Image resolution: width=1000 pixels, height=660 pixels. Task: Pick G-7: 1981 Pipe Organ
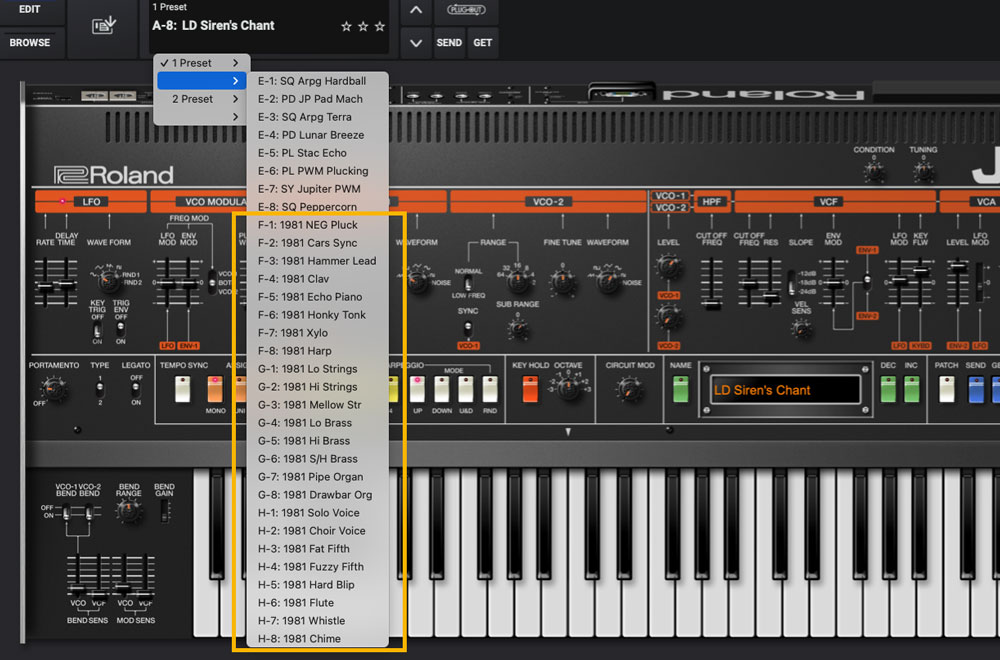pyautogui.click(x=318, y=477)
